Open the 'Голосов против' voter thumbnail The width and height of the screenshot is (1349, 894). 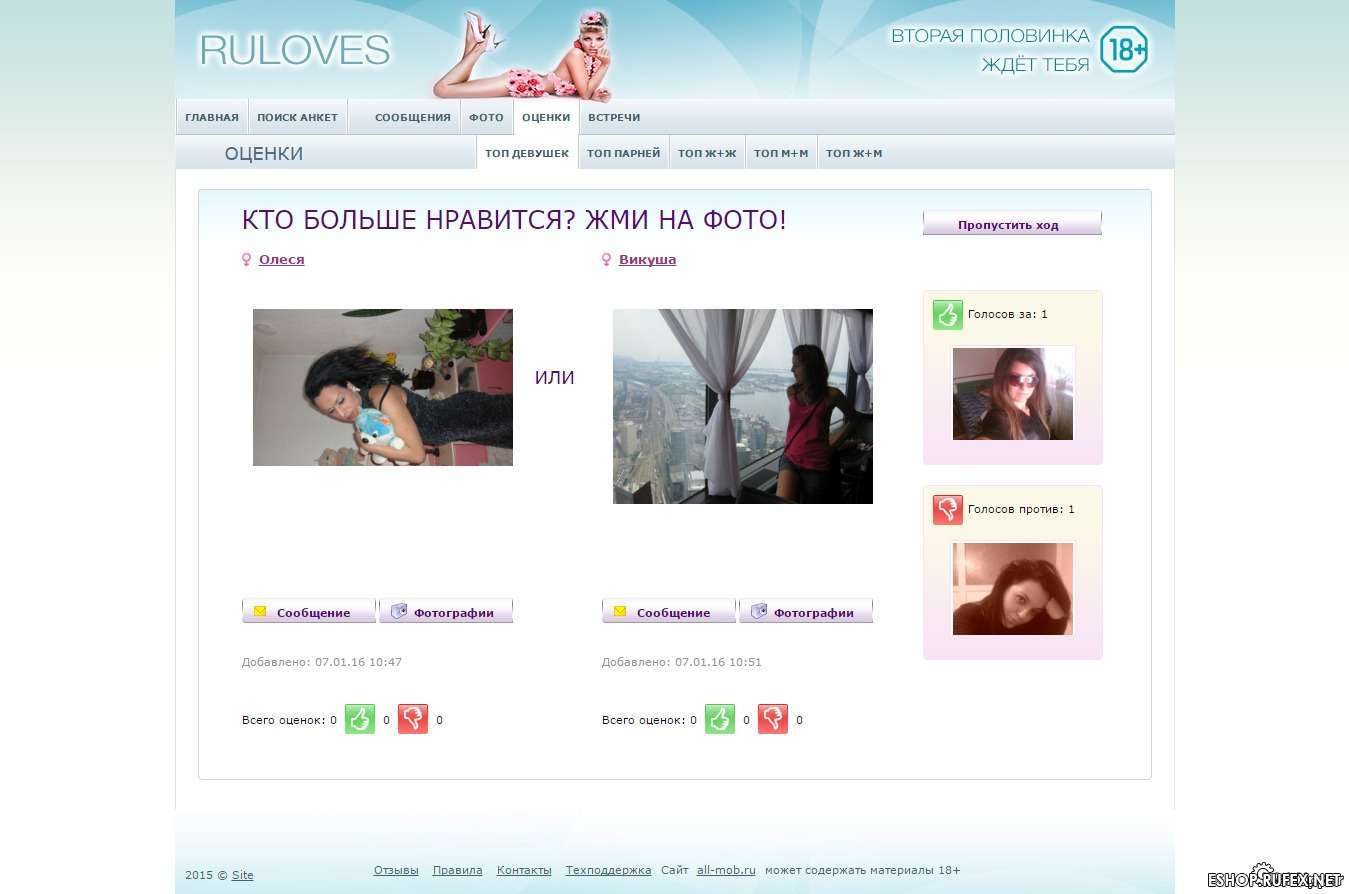click(1013, 589)
